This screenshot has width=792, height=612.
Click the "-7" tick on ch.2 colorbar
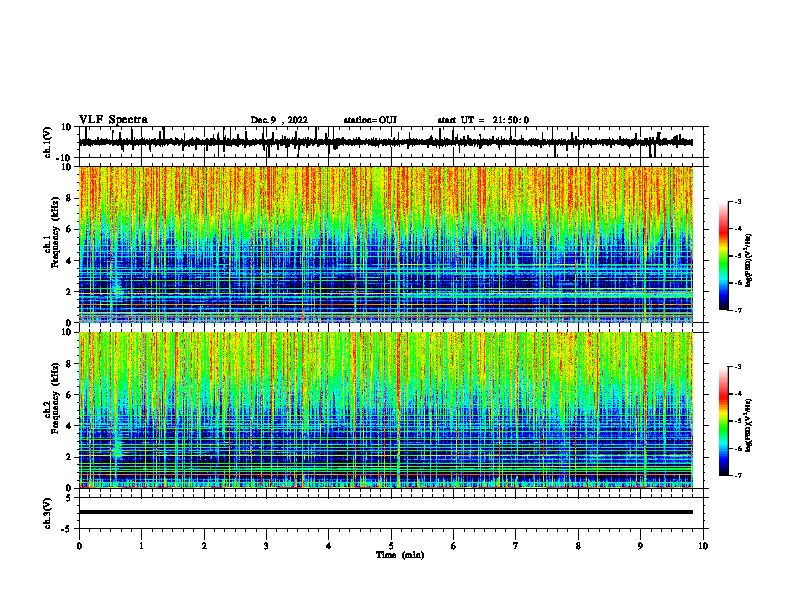pos(737,475)
